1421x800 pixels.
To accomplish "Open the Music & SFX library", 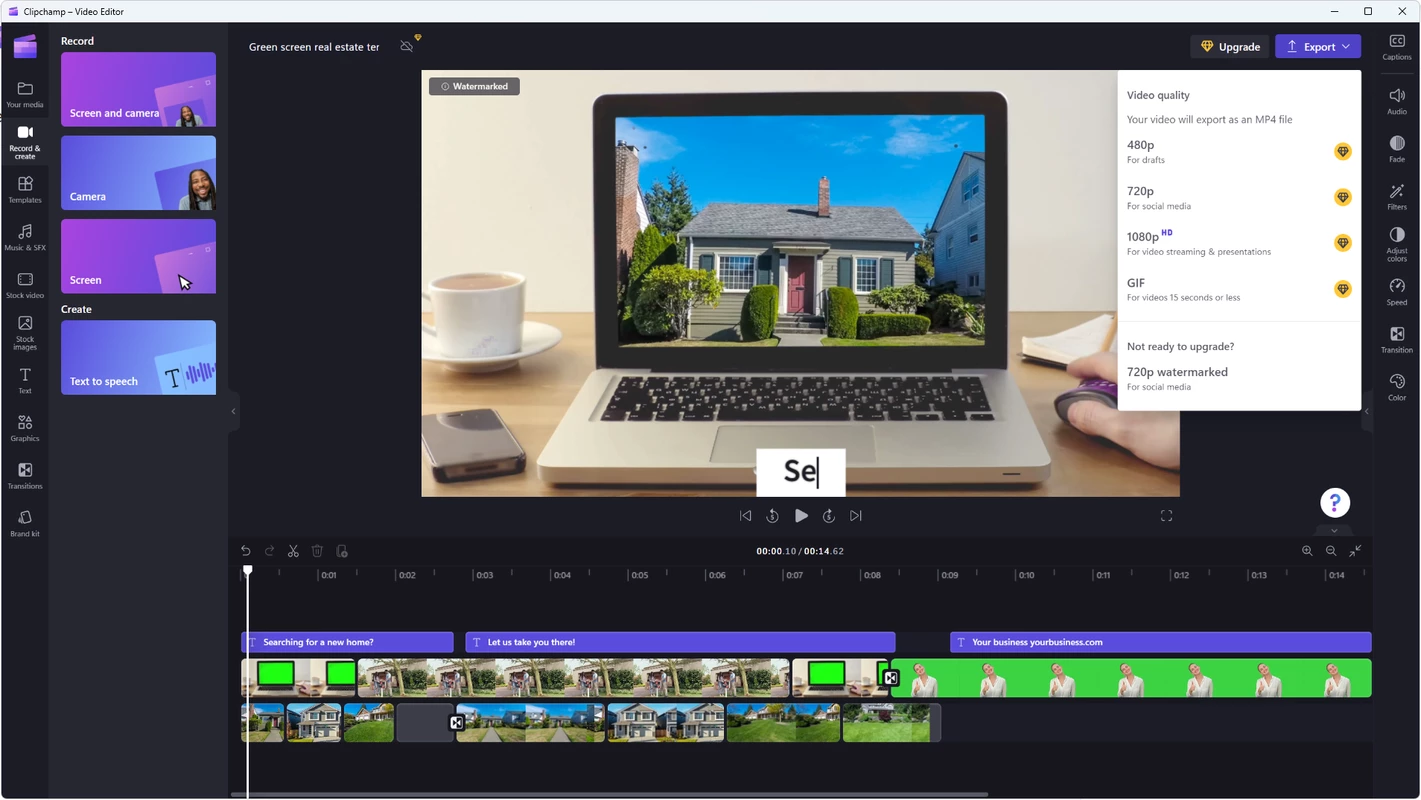I will (25, 237).
